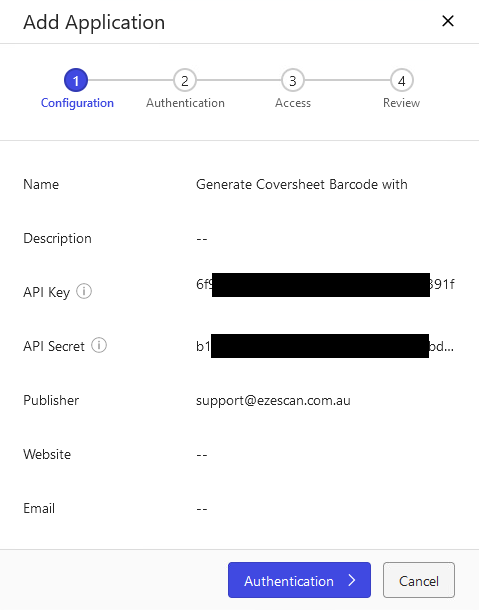Select step 3 circle in wizard
The height and width of the screenshot is (610, 479).
tap(293, 80)
